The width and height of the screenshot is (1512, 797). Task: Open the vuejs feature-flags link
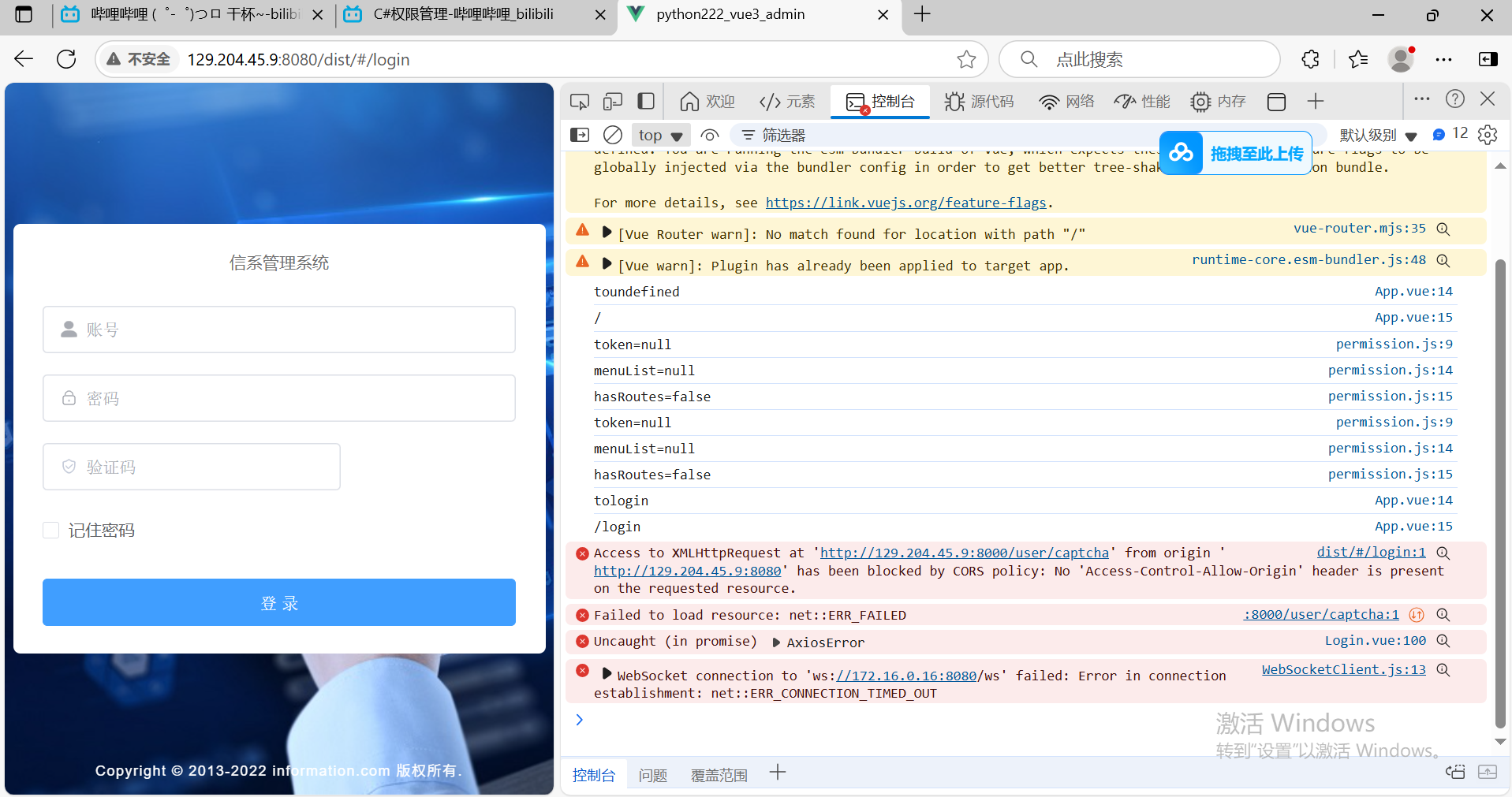(905, 203)
